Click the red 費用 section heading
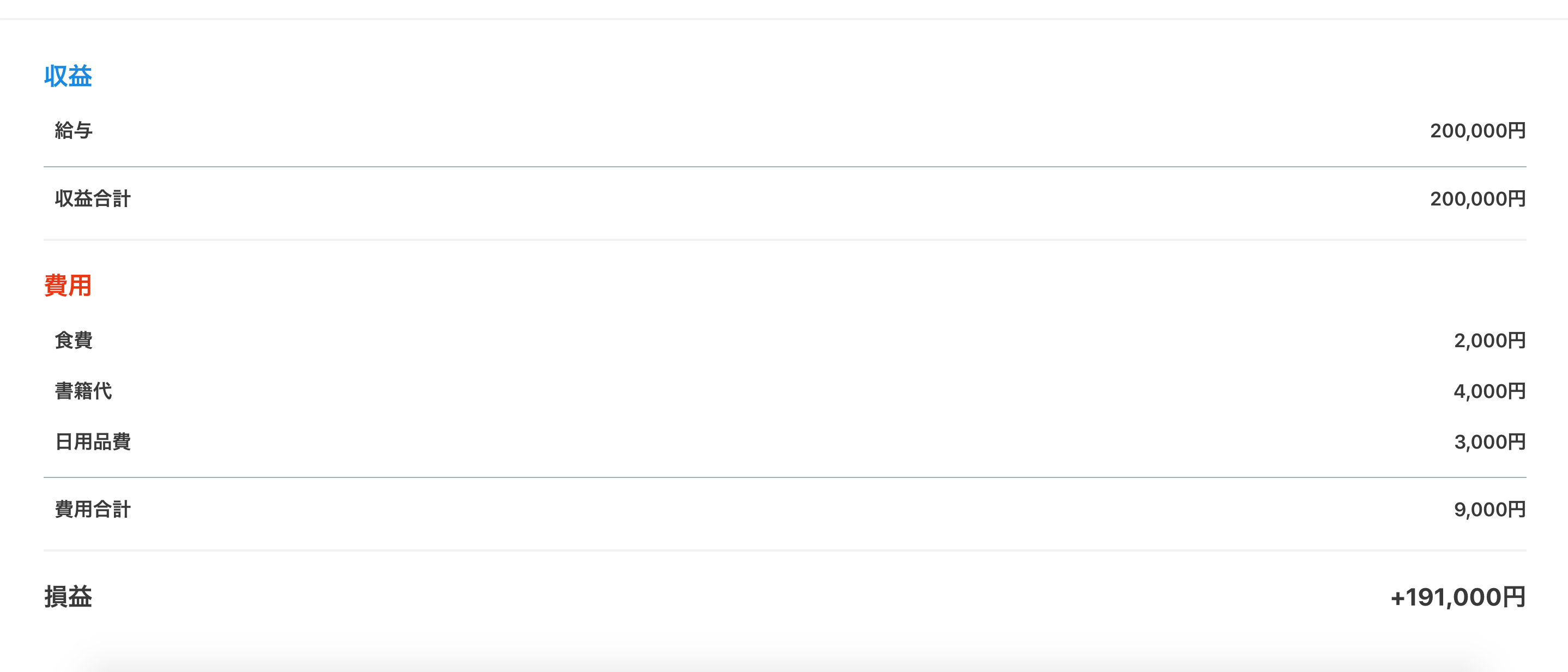Screen dimensions: 1568x672 click(x=68, y=286)
